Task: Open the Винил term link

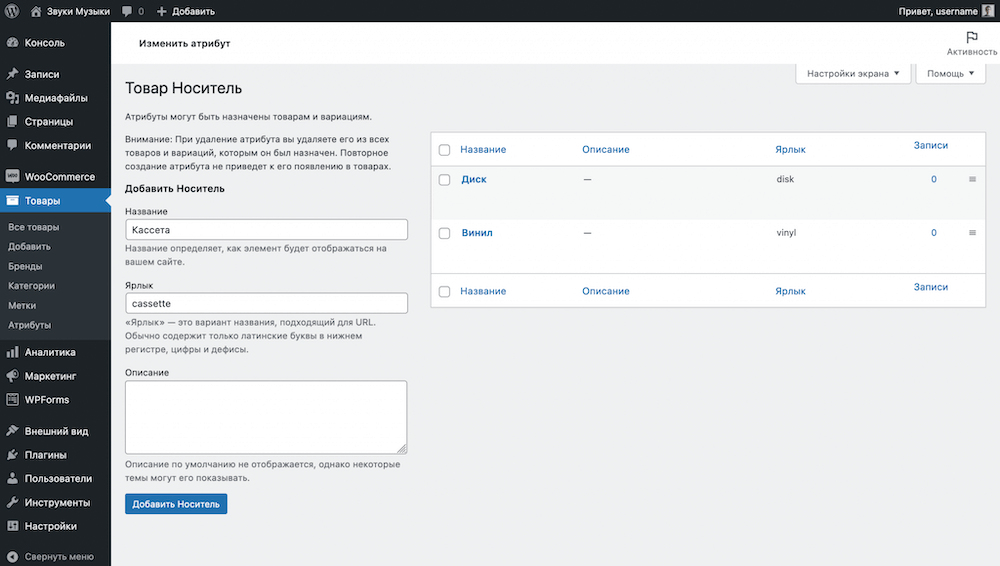Action: coord(477,233)
